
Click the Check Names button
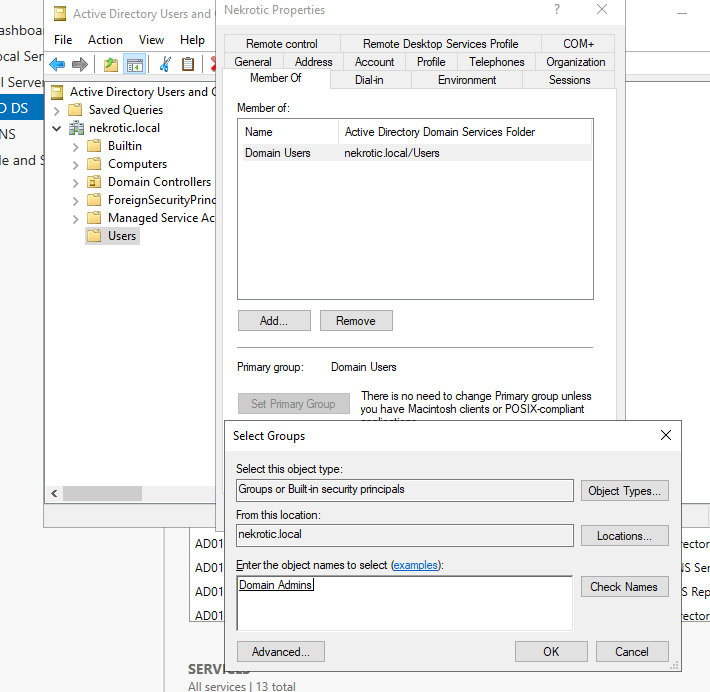pos(624,586)
